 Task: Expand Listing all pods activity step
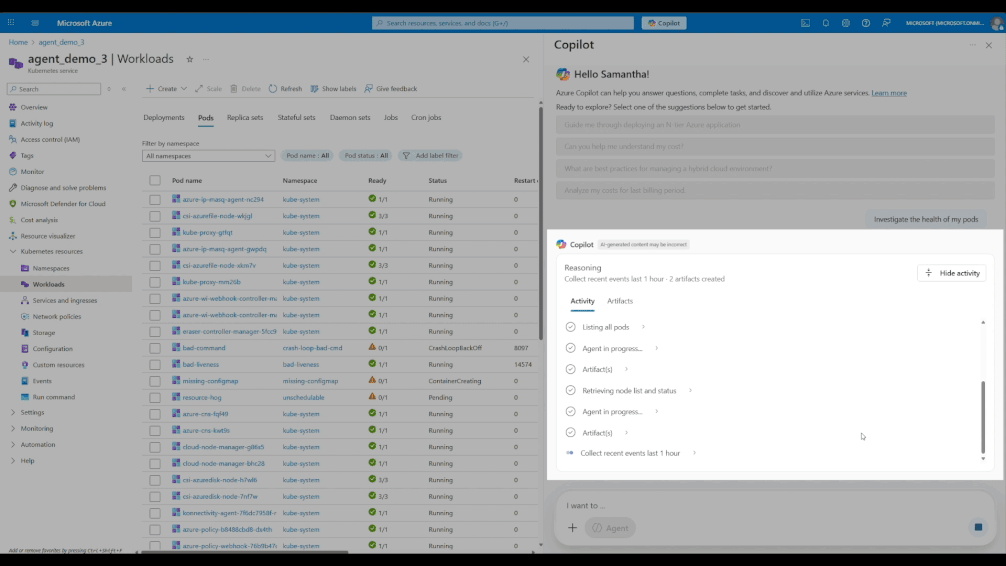tap(644, 327)
